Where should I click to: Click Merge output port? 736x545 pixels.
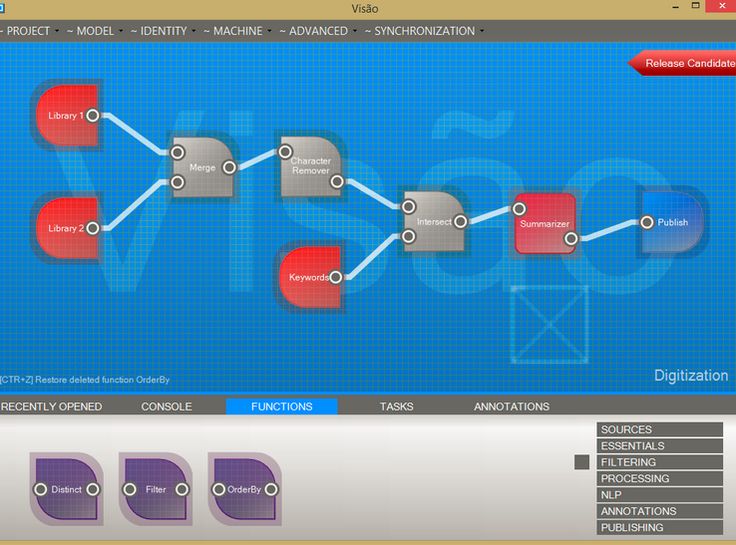tap(230, 167)
